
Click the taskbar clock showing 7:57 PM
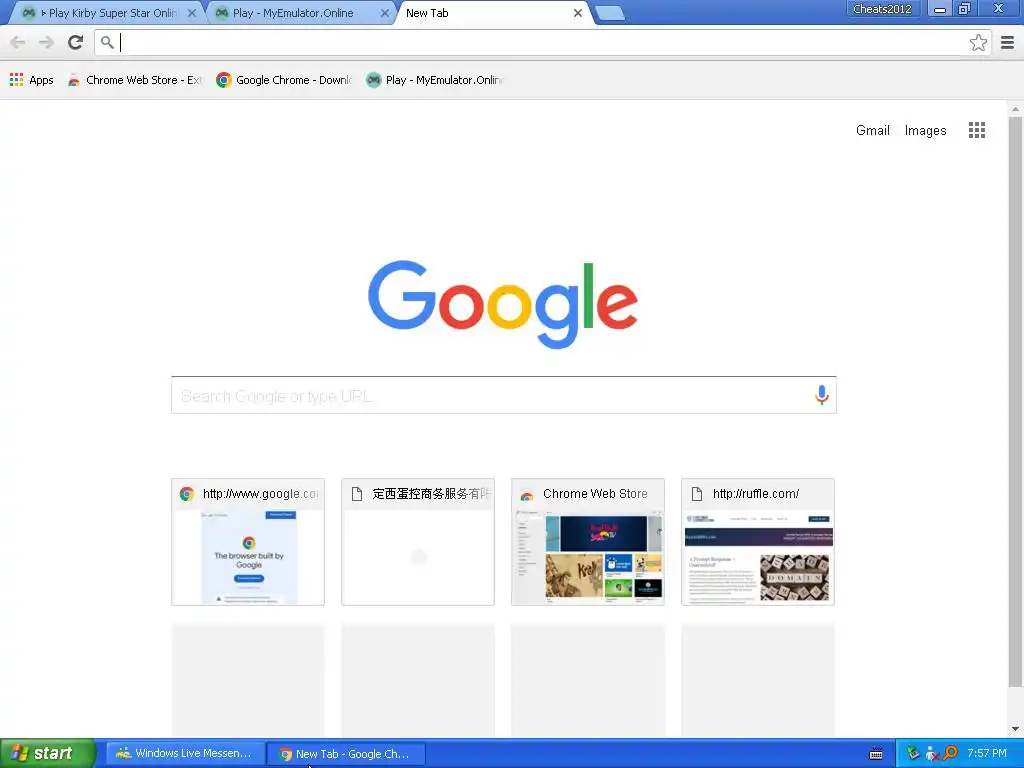pyautogui.click(x=987, y=753)
